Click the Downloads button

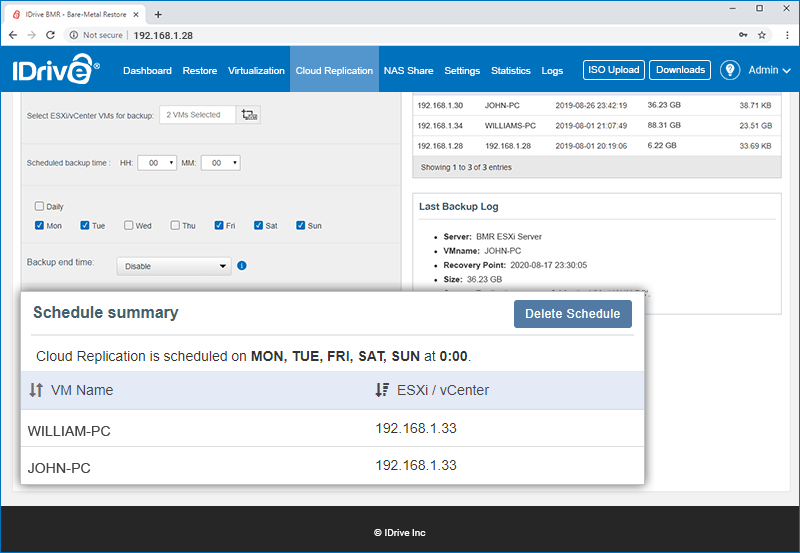680,70
